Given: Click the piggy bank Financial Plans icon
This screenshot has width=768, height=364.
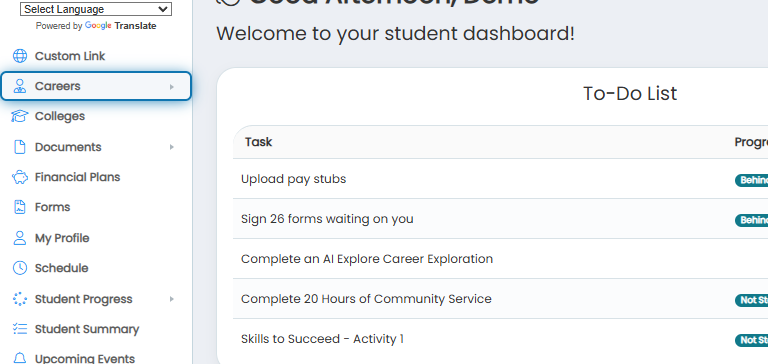Looking at the screenshot, I should pos(20,177).
